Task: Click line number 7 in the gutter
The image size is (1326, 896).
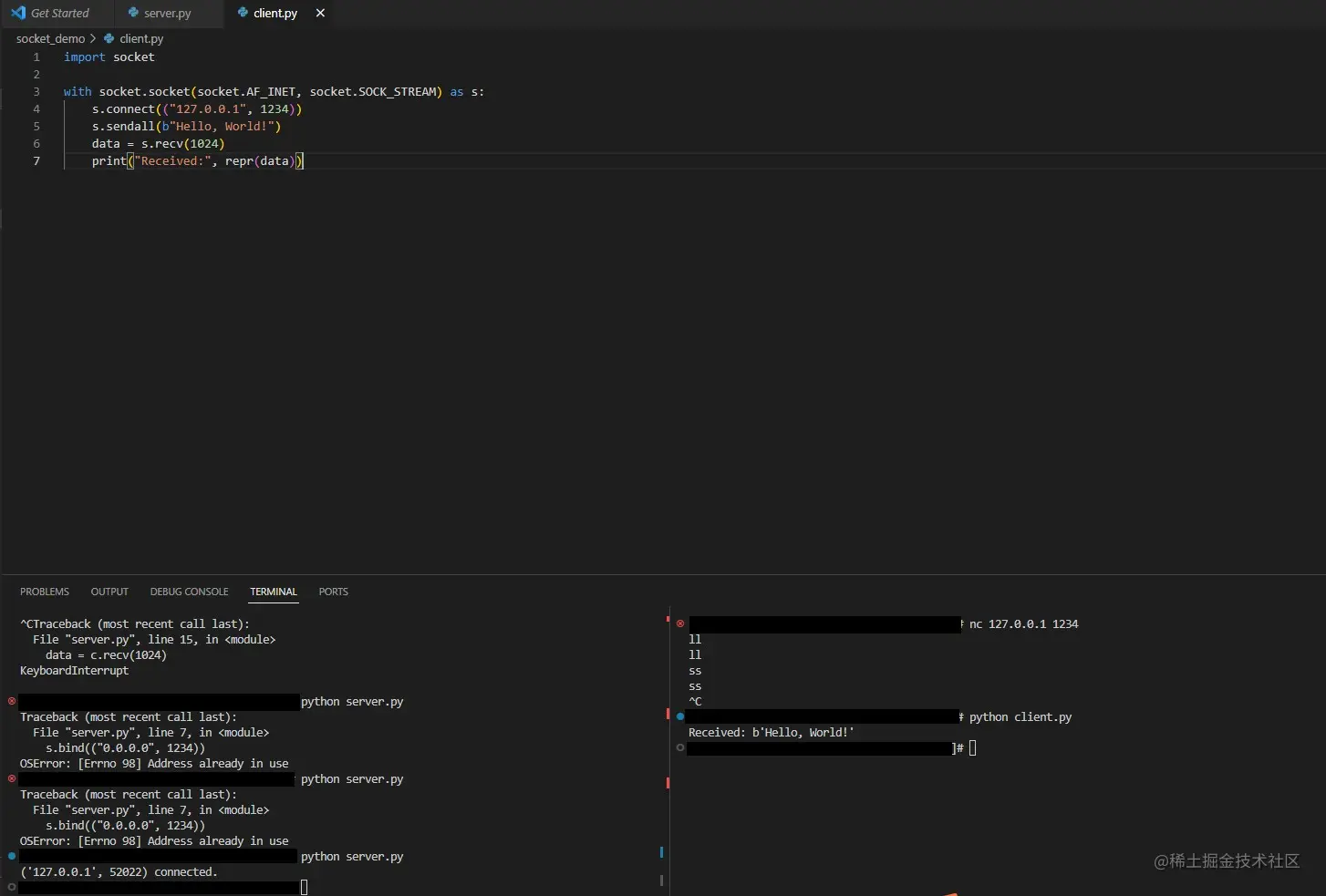Action: click(36, 160)
